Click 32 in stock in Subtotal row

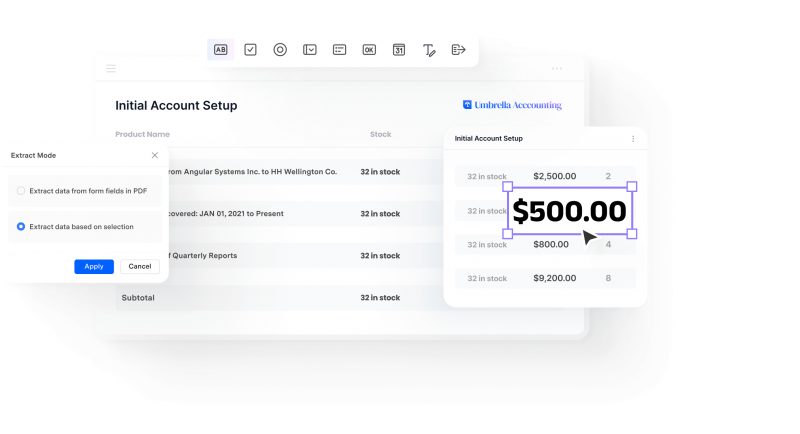380,297
